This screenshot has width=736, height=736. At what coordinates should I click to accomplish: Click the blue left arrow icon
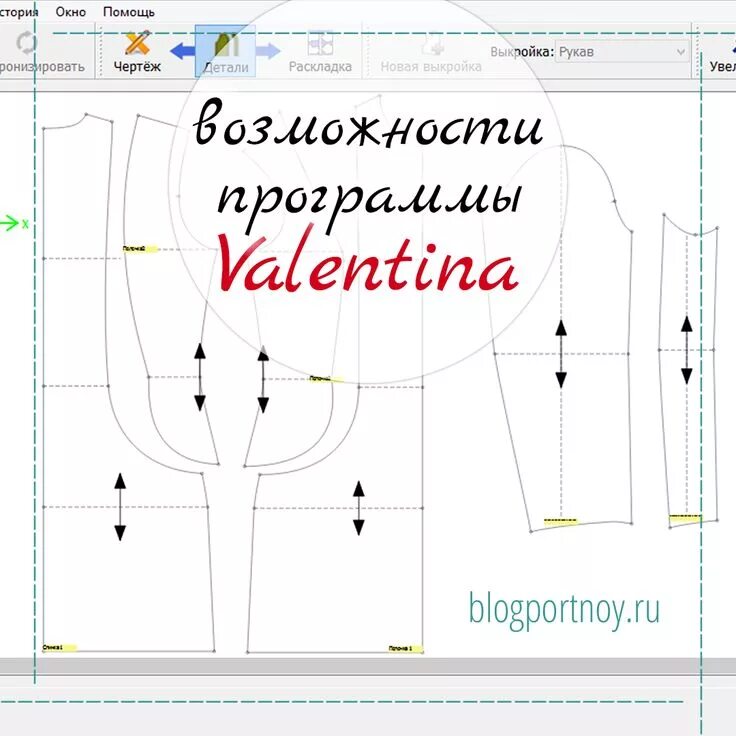pyautogui.click(x=182, y=51)
